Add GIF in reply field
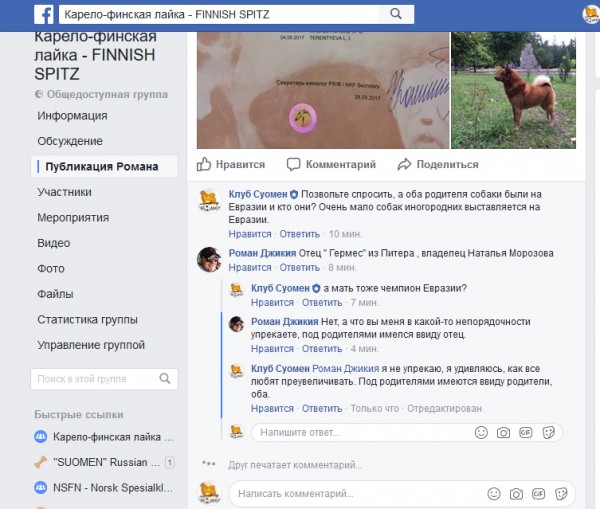This screenshot has height=509, width=600. click(525, 432)
